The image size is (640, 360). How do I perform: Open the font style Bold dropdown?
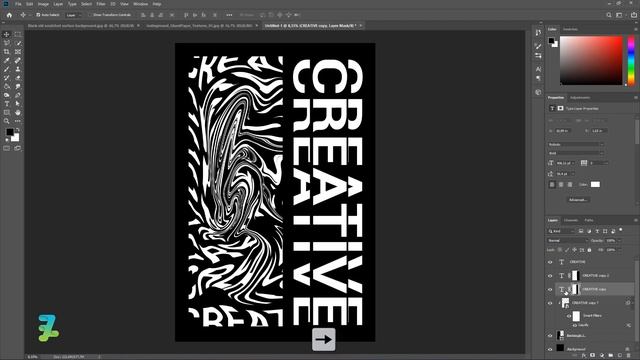[576, 153]
